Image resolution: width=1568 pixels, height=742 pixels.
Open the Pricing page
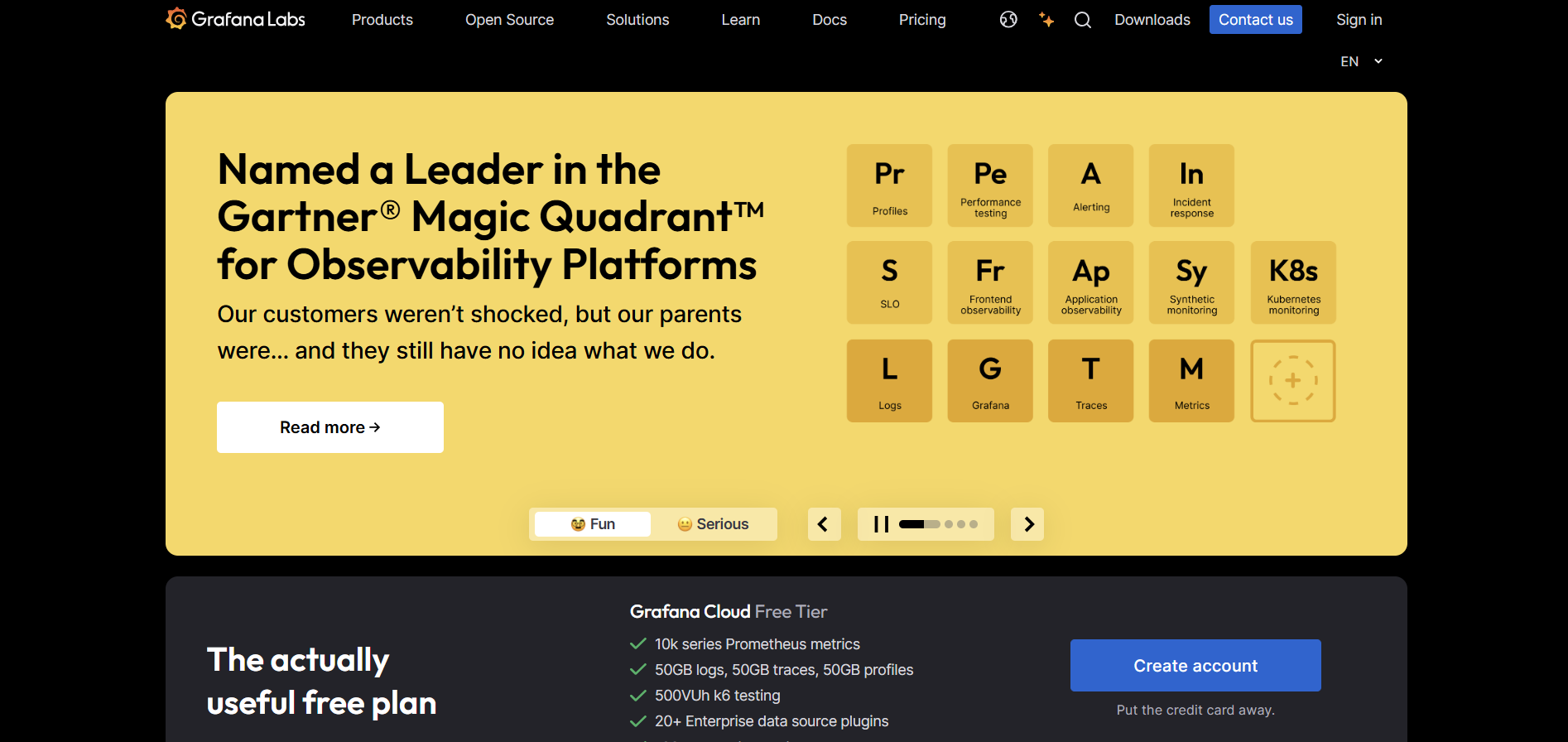[922, 20]
